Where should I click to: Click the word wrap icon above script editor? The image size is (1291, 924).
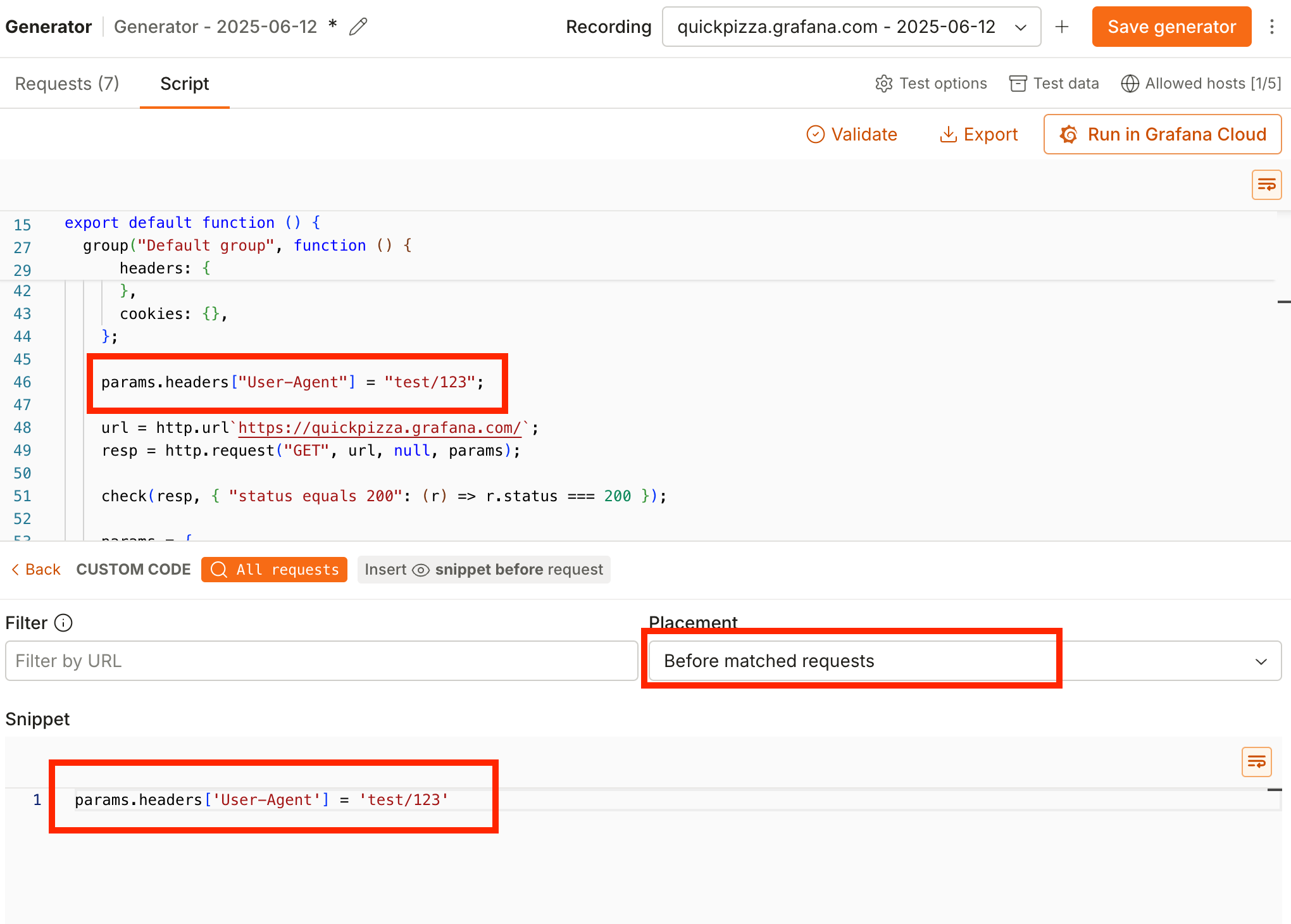point(1266,185)
